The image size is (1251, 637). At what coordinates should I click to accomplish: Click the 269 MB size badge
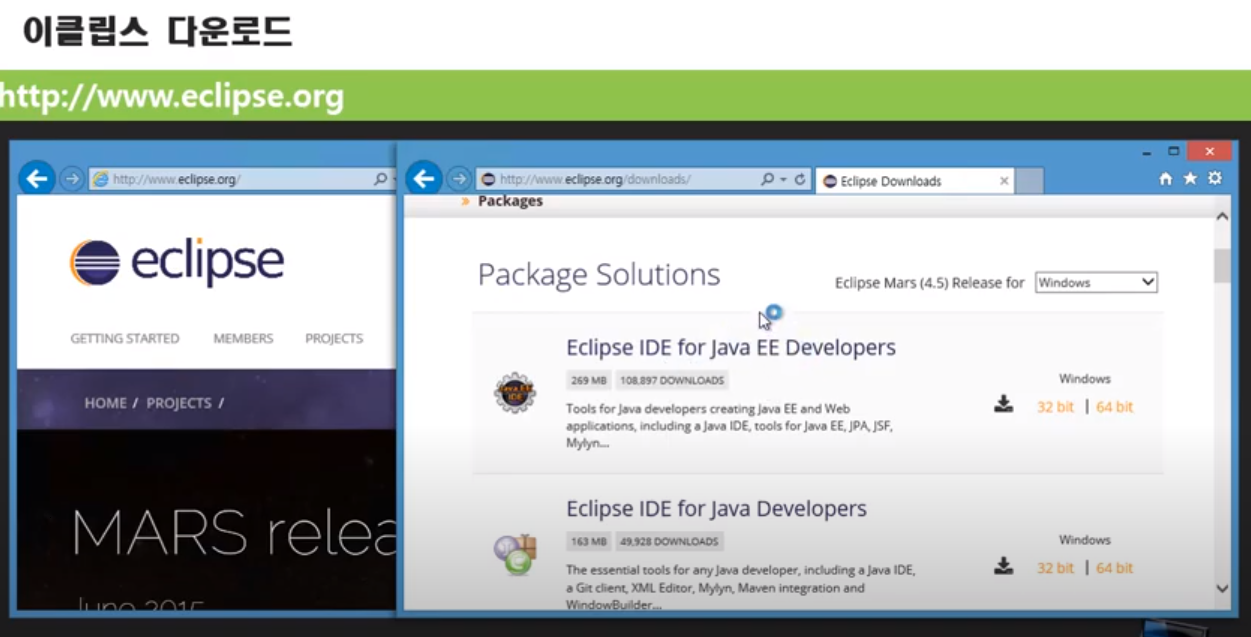pyautogui.click(x=589, y=380)
